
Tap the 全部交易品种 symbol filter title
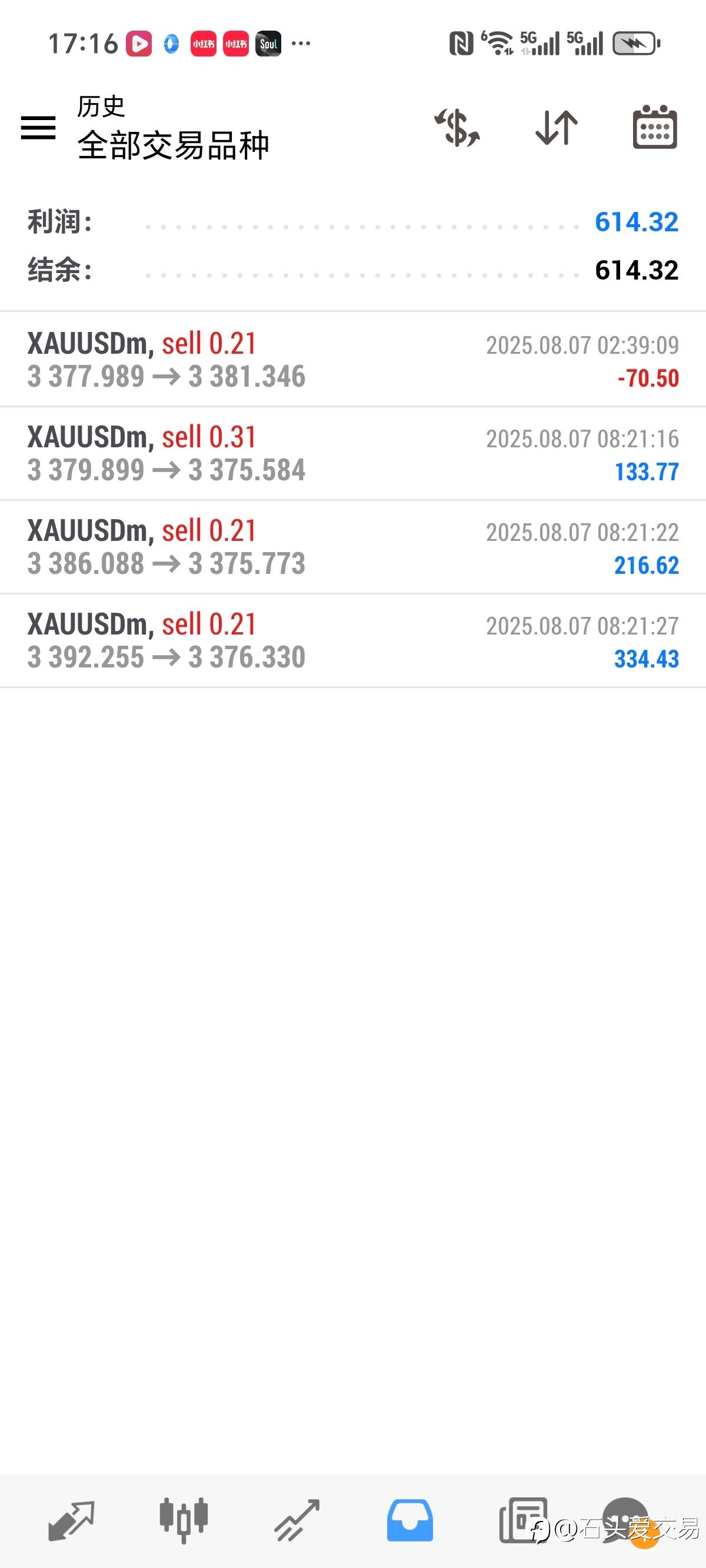coord(174,145)
